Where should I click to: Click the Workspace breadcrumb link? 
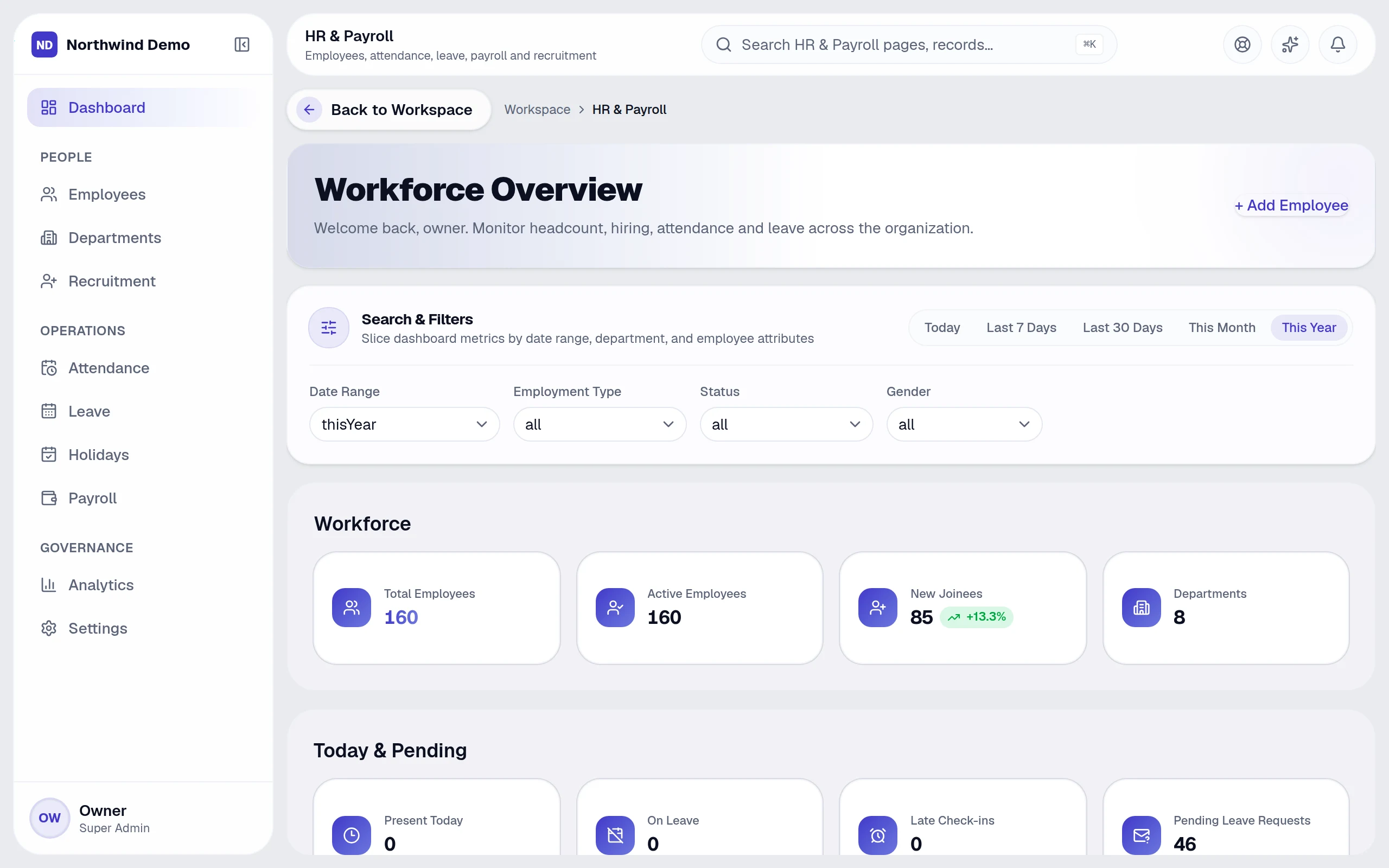pos(537,110)
